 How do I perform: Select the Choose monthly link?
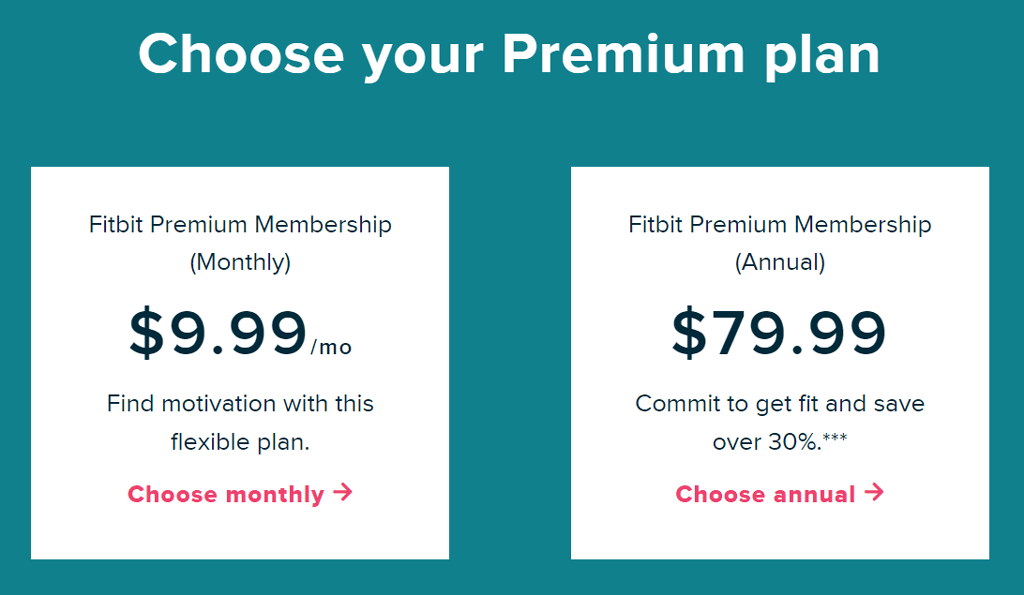coord(226,494)
